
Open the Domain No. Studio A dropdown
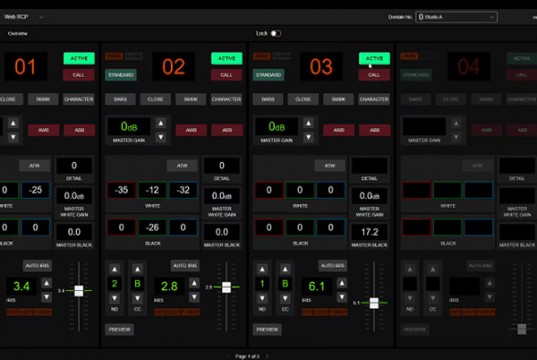pyautogui.click(x=457, y=17)
